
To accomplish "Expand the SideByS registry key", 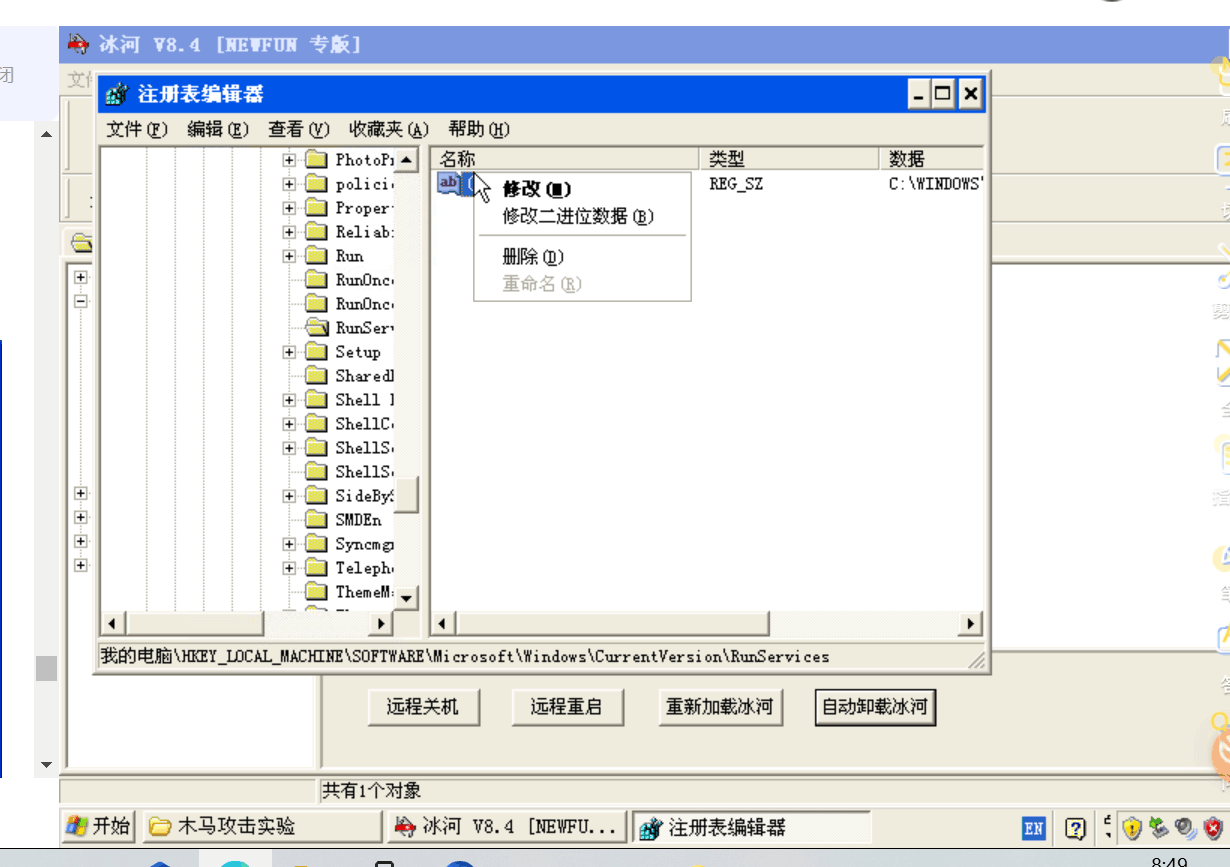I will 289,496.
